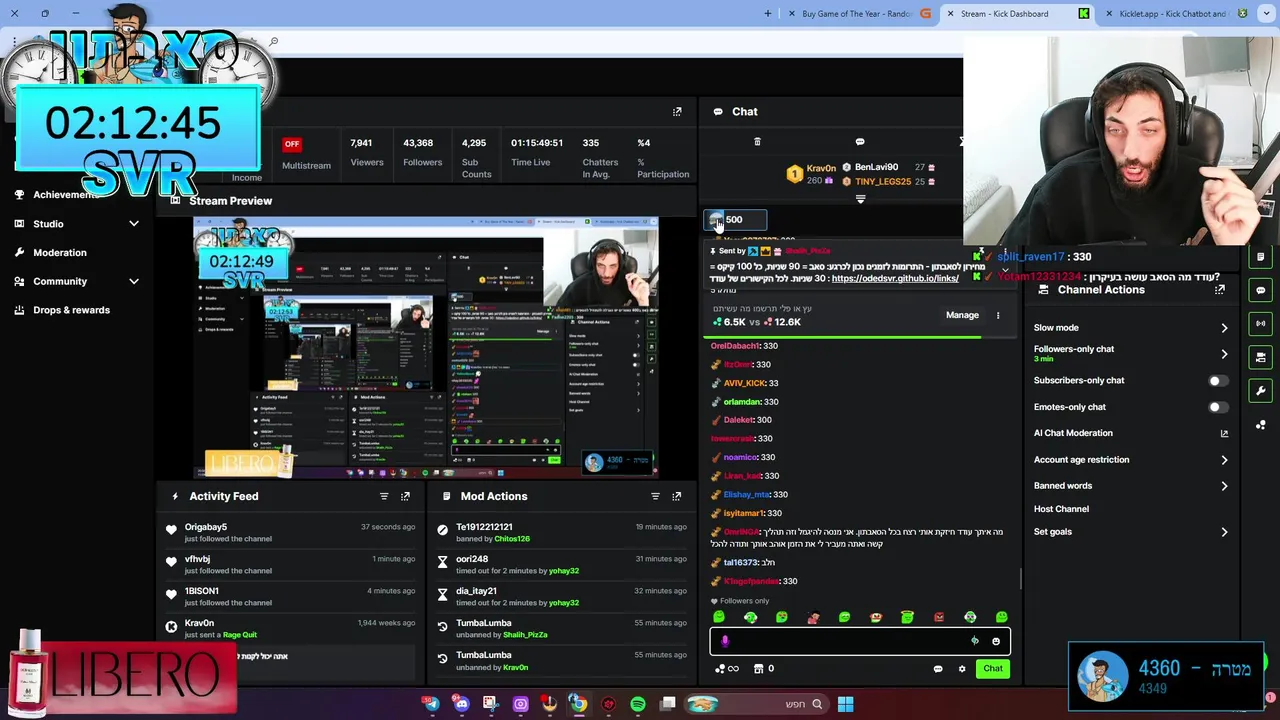The height and width of the screenshot is (720, 1280).
Task: Switch to Buy Game of The Year tab
Action: coord(858,14)
